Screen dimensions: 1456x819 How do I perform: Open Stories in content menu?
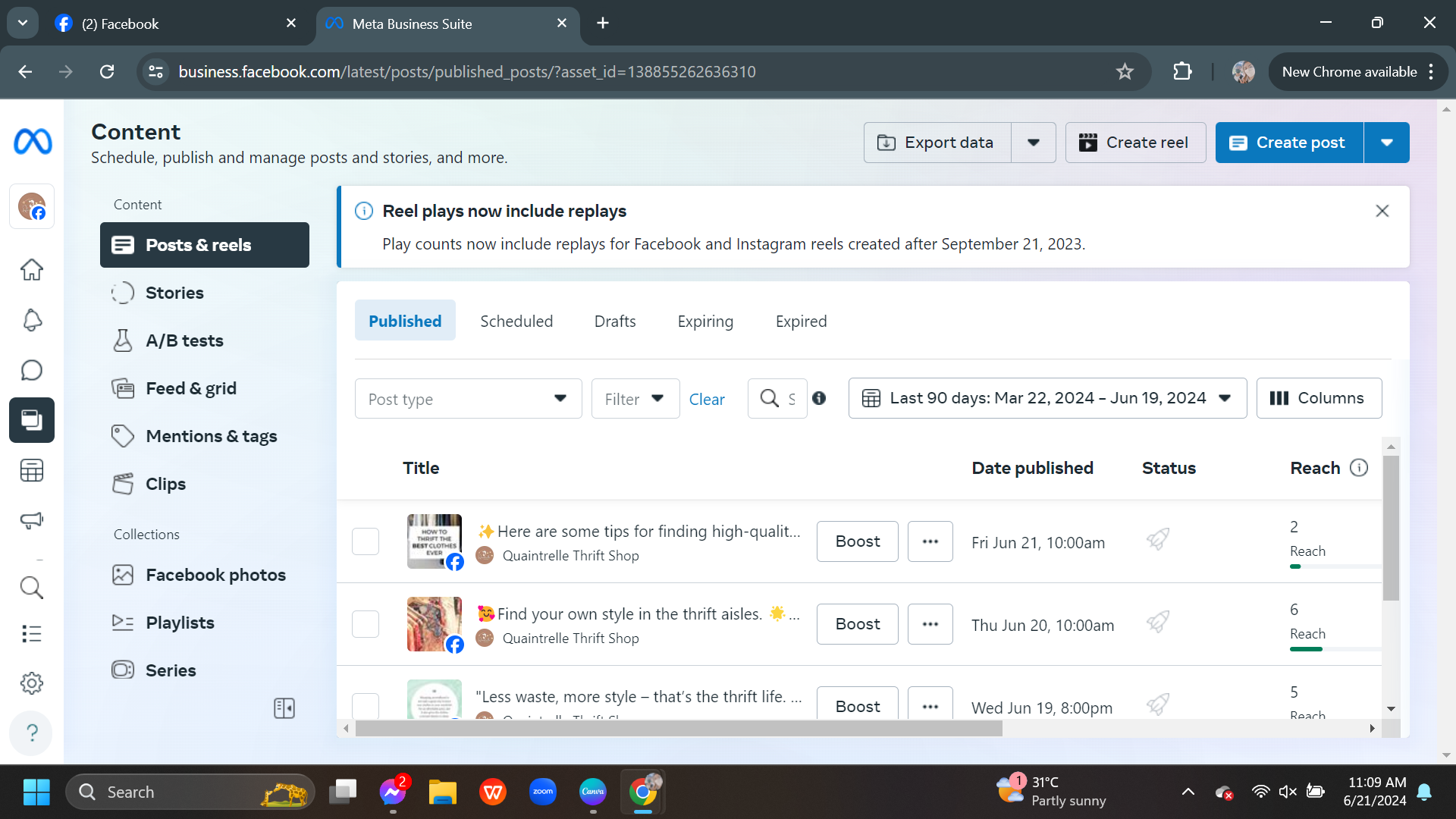[174, 293]
